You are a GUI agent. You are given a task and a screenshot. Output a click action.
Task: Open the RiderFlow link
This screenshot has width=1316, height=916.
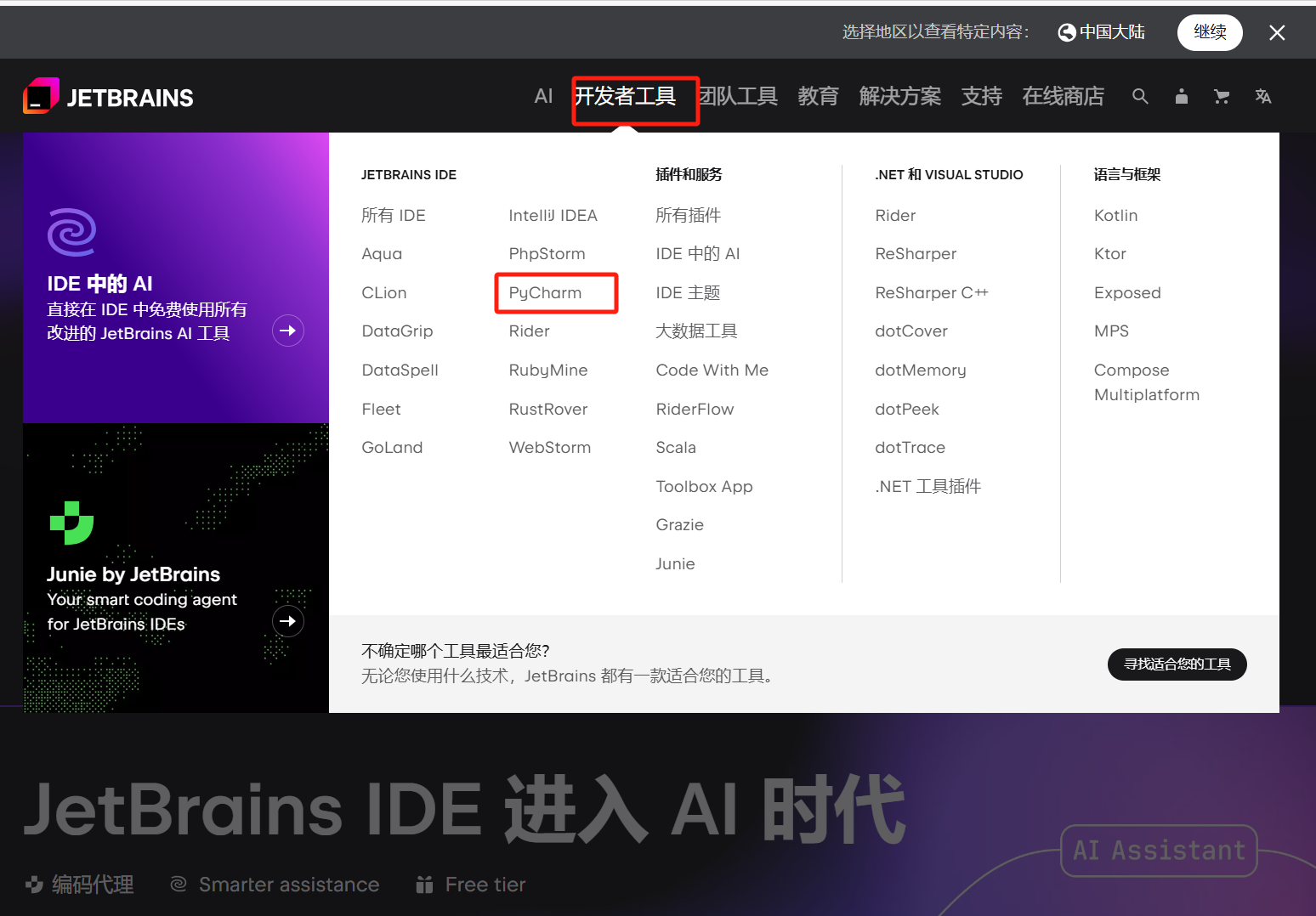point(695,409)
